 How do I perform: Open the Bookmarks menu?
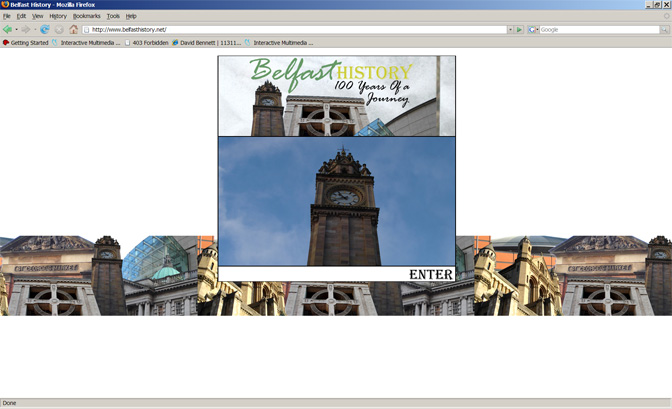[x=87, y=16]
